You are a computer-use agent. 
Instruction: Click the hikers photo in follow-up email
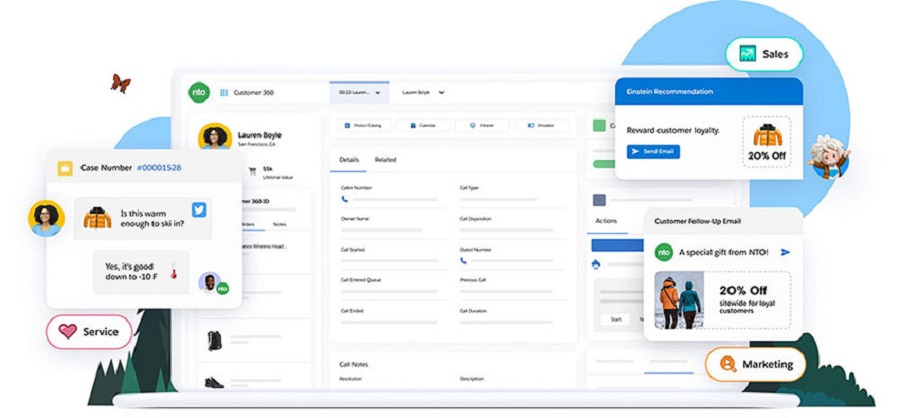point(680,301)
